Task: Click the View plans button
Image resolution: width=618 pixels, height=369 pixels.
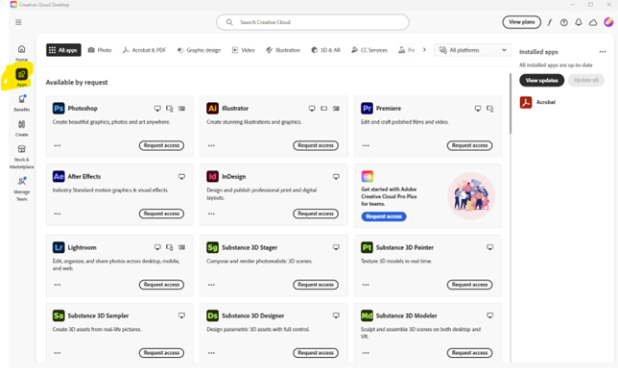Action: point(521,22)
